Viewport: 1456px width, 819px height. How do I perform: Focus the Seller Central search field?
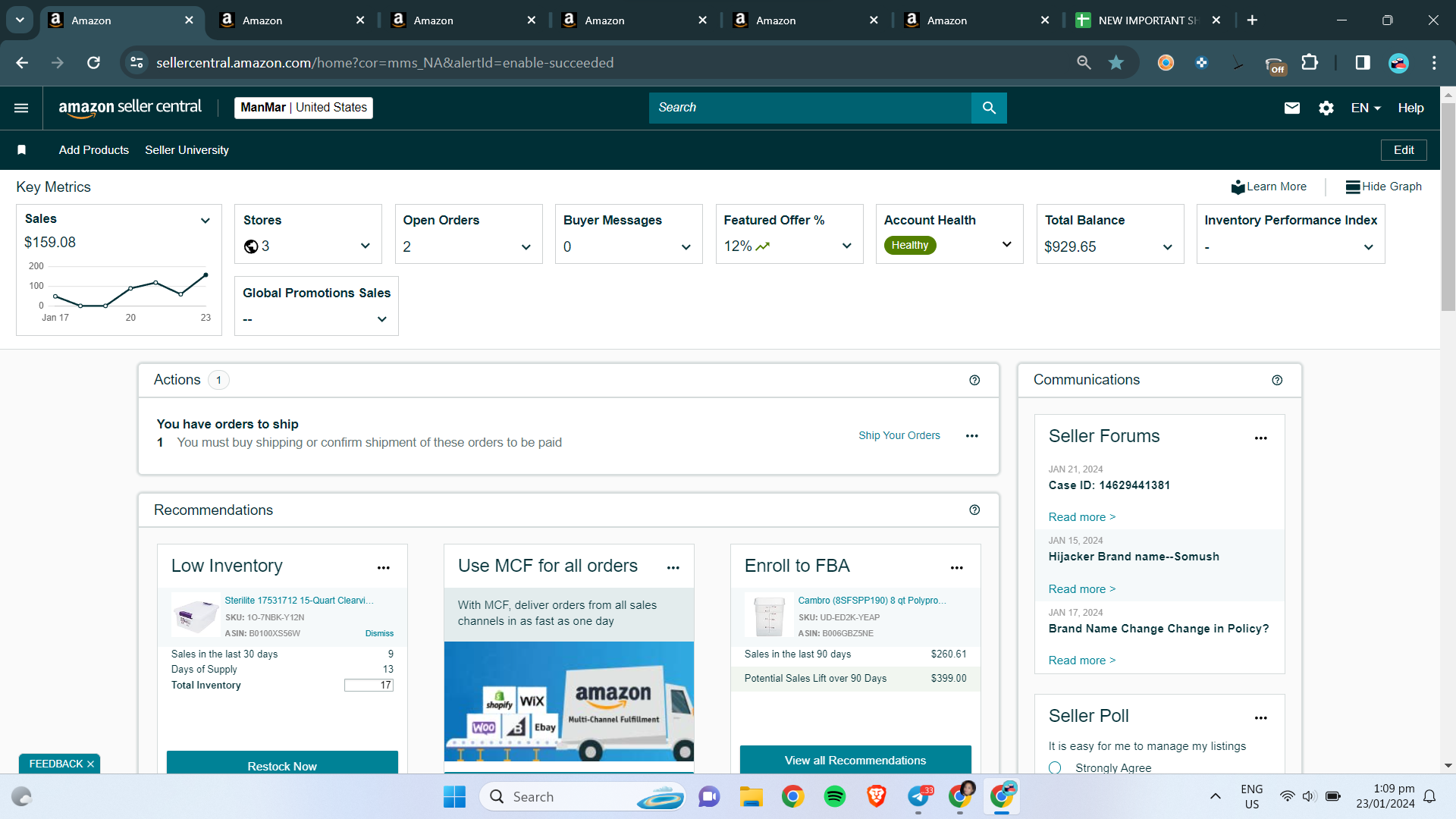[x=810, y=108]
